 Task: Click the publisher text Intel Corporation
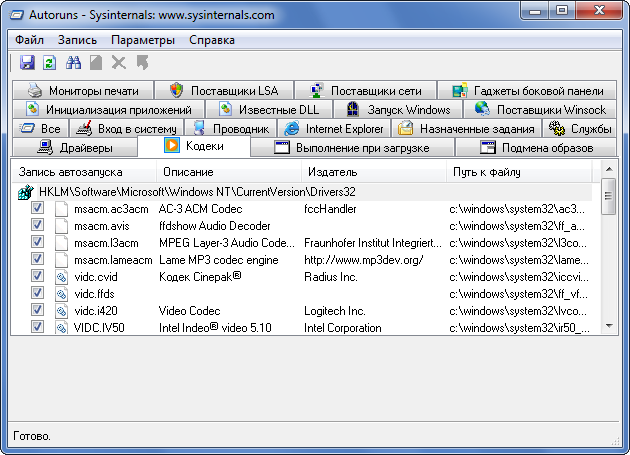click(x=342, y=328)
